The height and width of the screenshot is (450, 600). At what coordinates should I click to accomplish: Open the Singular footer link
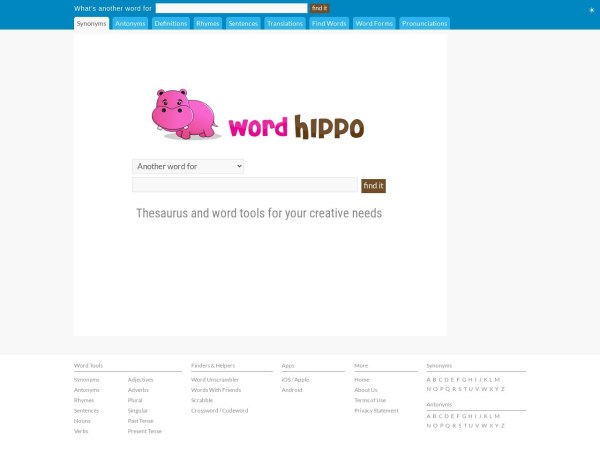pyautogui.click(x=138, y=411)
